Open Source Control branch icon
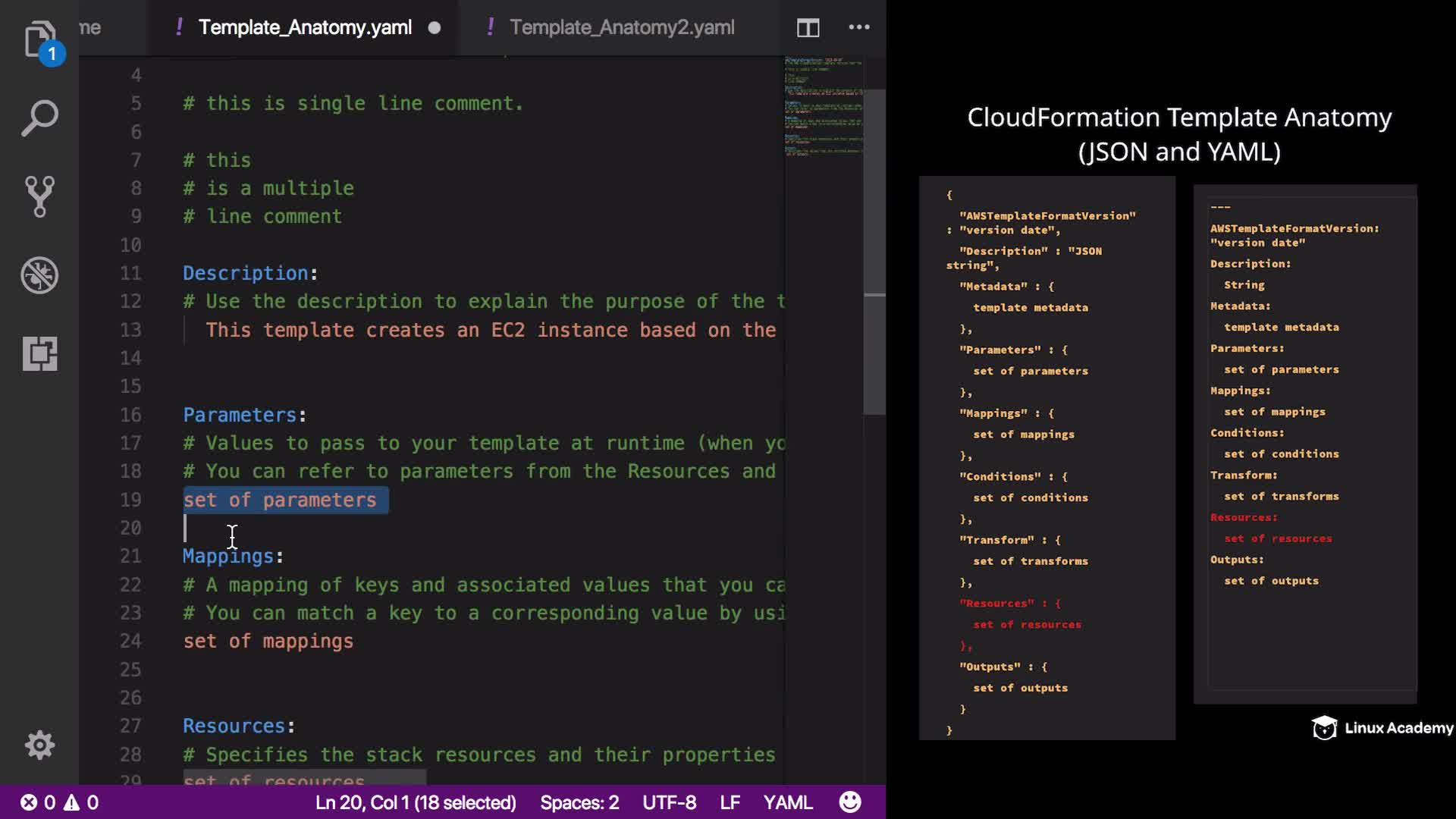 (x=39, y=196)
